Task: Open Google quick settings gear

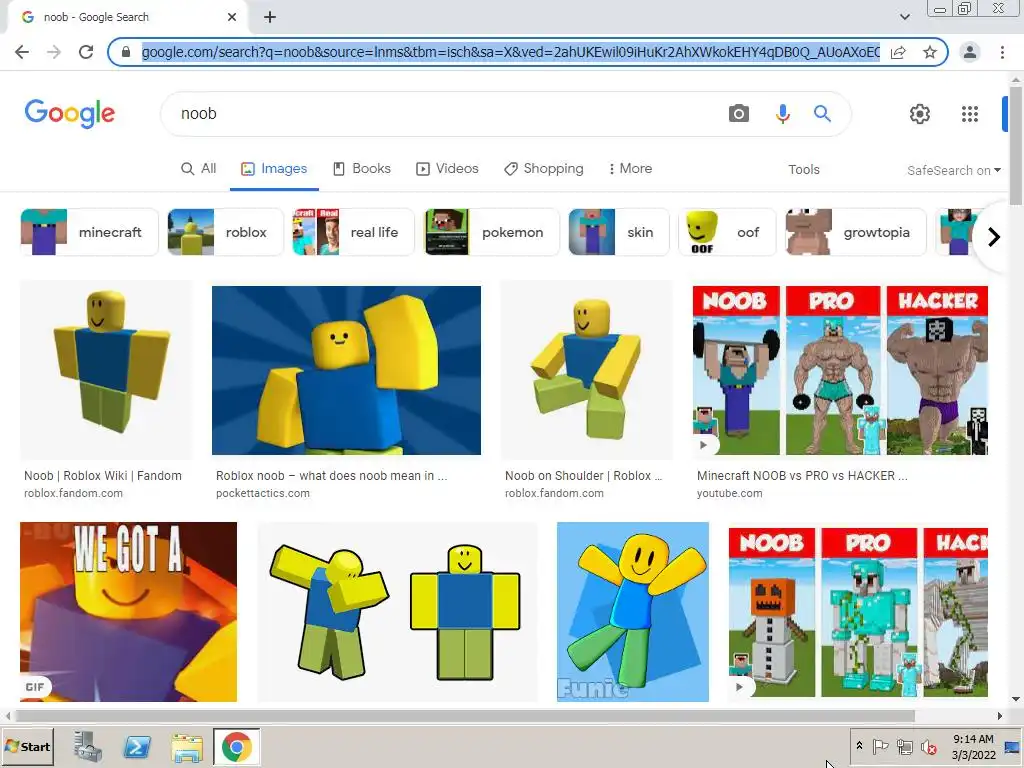Action: 920,114
